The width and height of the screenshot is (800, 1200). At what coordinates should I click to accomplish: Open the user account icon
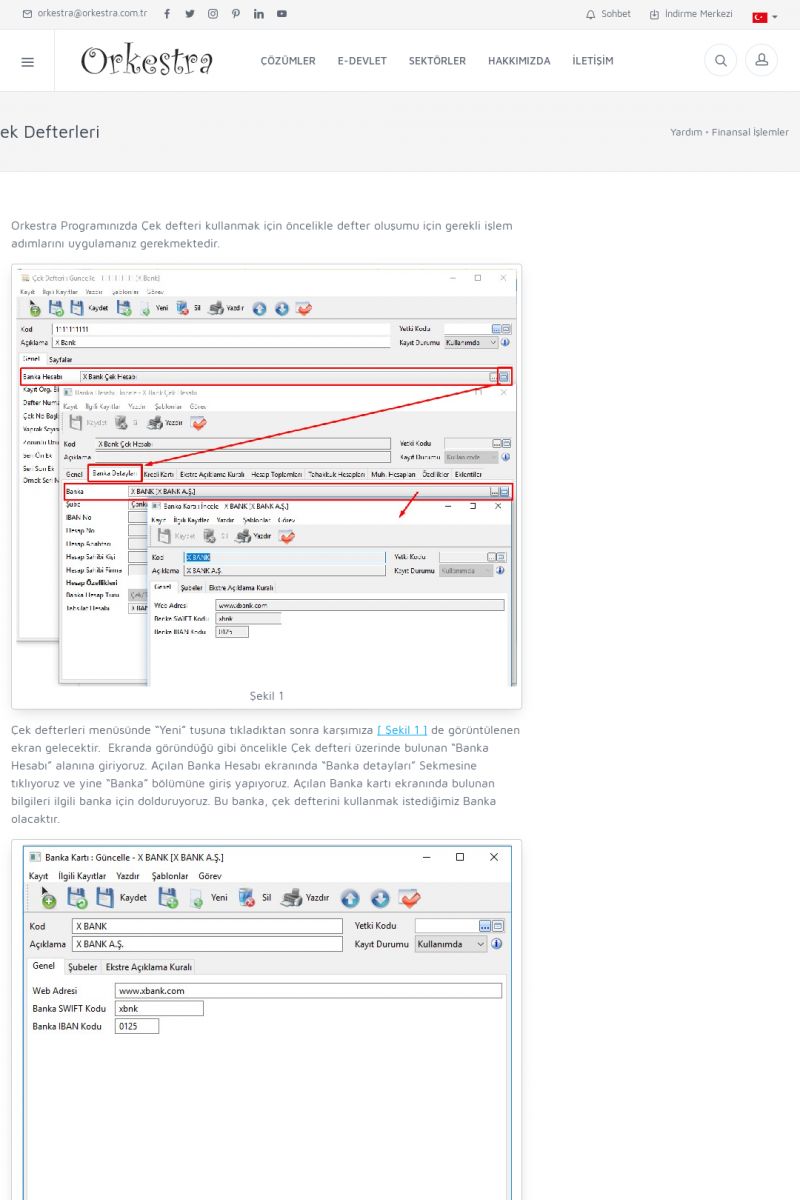coord(761,61)
